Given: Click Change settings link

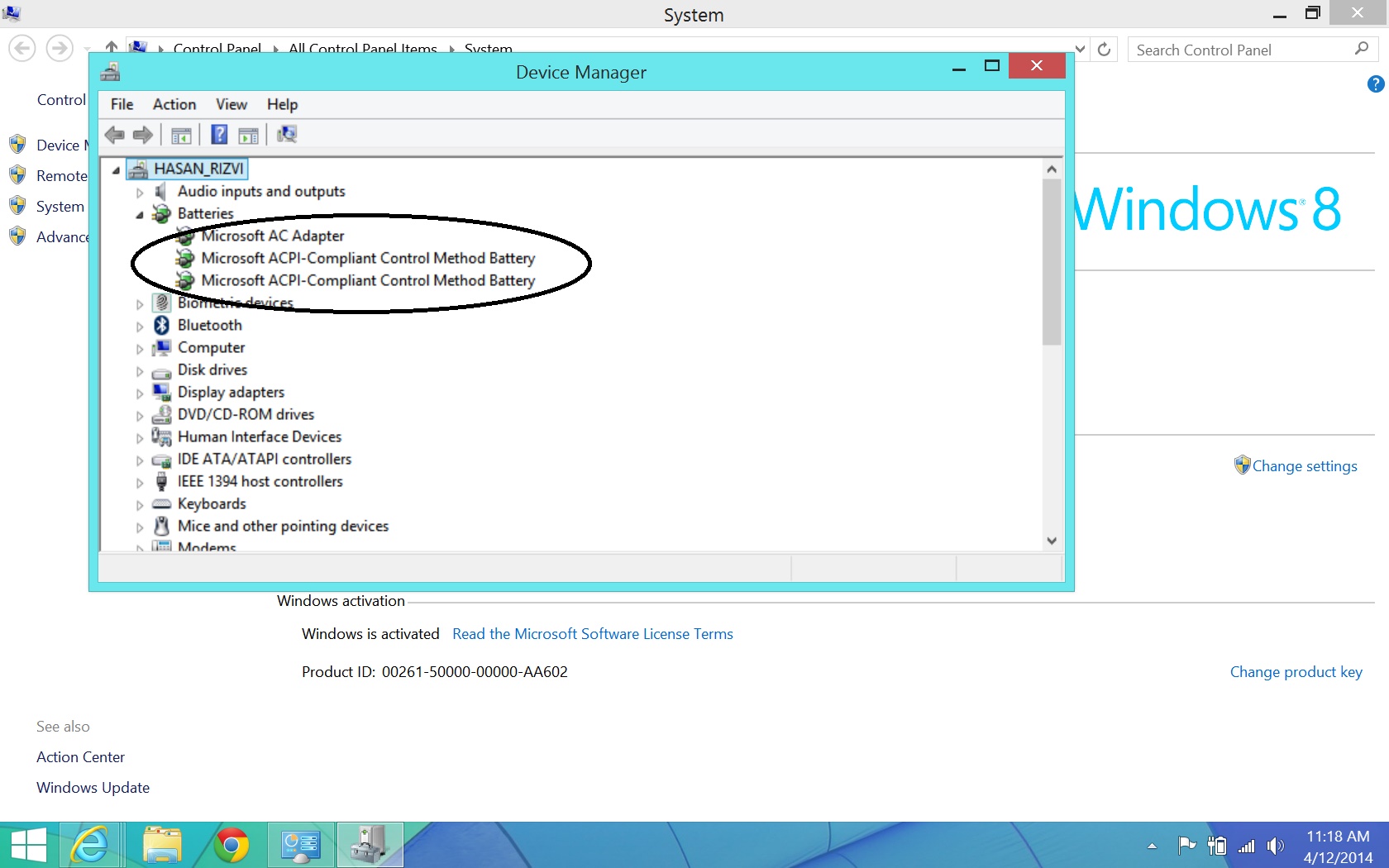Looking at the screenshot, I should 1305,466.
